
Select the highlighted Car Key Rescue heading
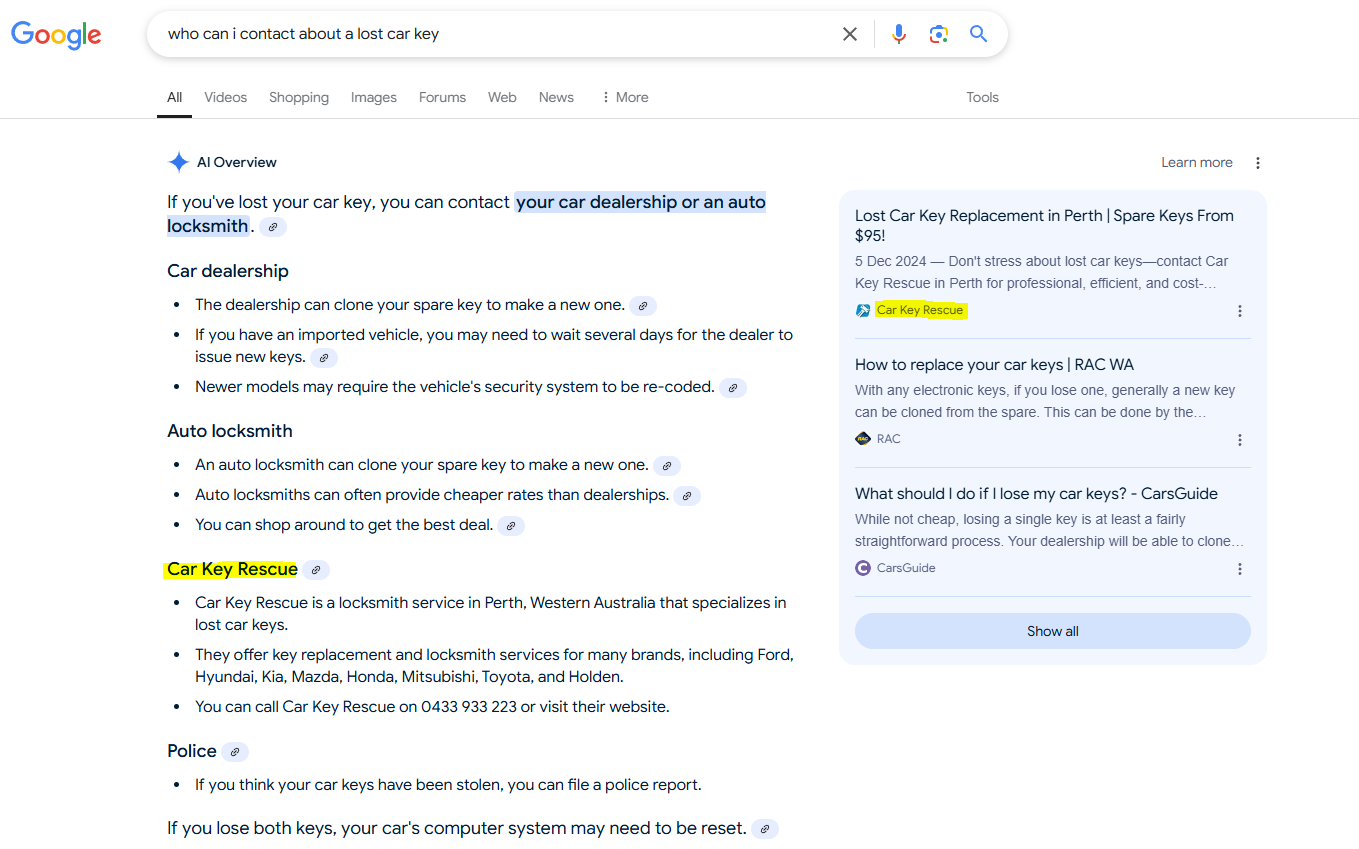point(232,569)
